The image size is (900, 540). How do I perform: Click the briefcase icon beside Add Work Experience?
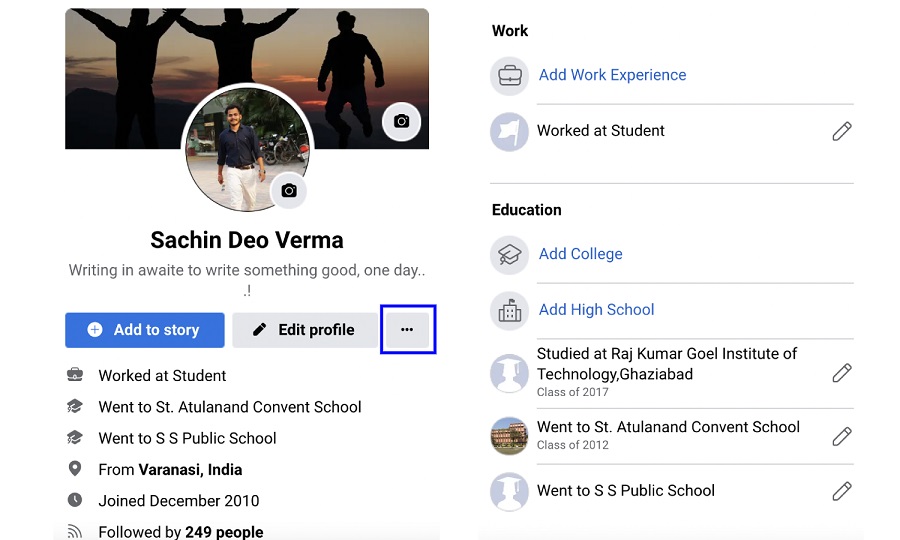(x=509, y=76)
